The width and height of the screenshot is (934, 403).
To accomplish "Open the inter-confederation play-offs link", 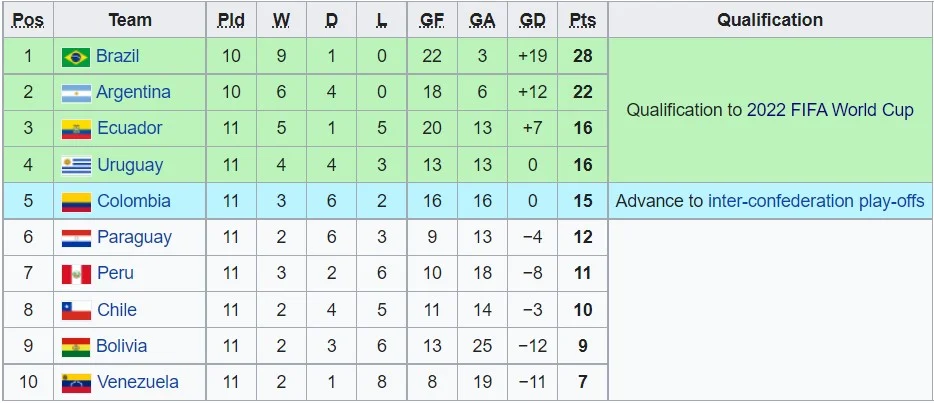I will click(x=816, y=201).
